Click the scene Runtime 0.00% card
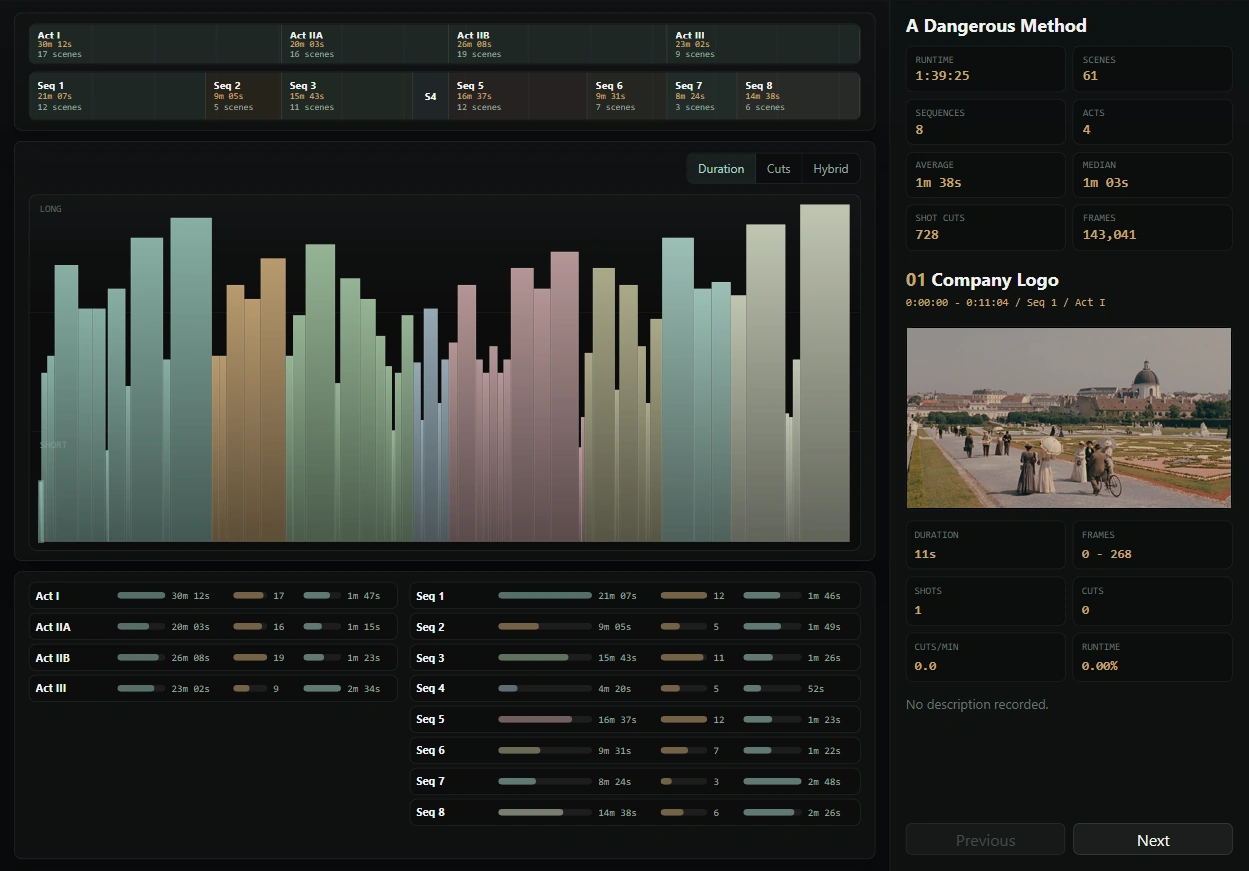The image size is (1249, 871). (x=1153, y=657)
